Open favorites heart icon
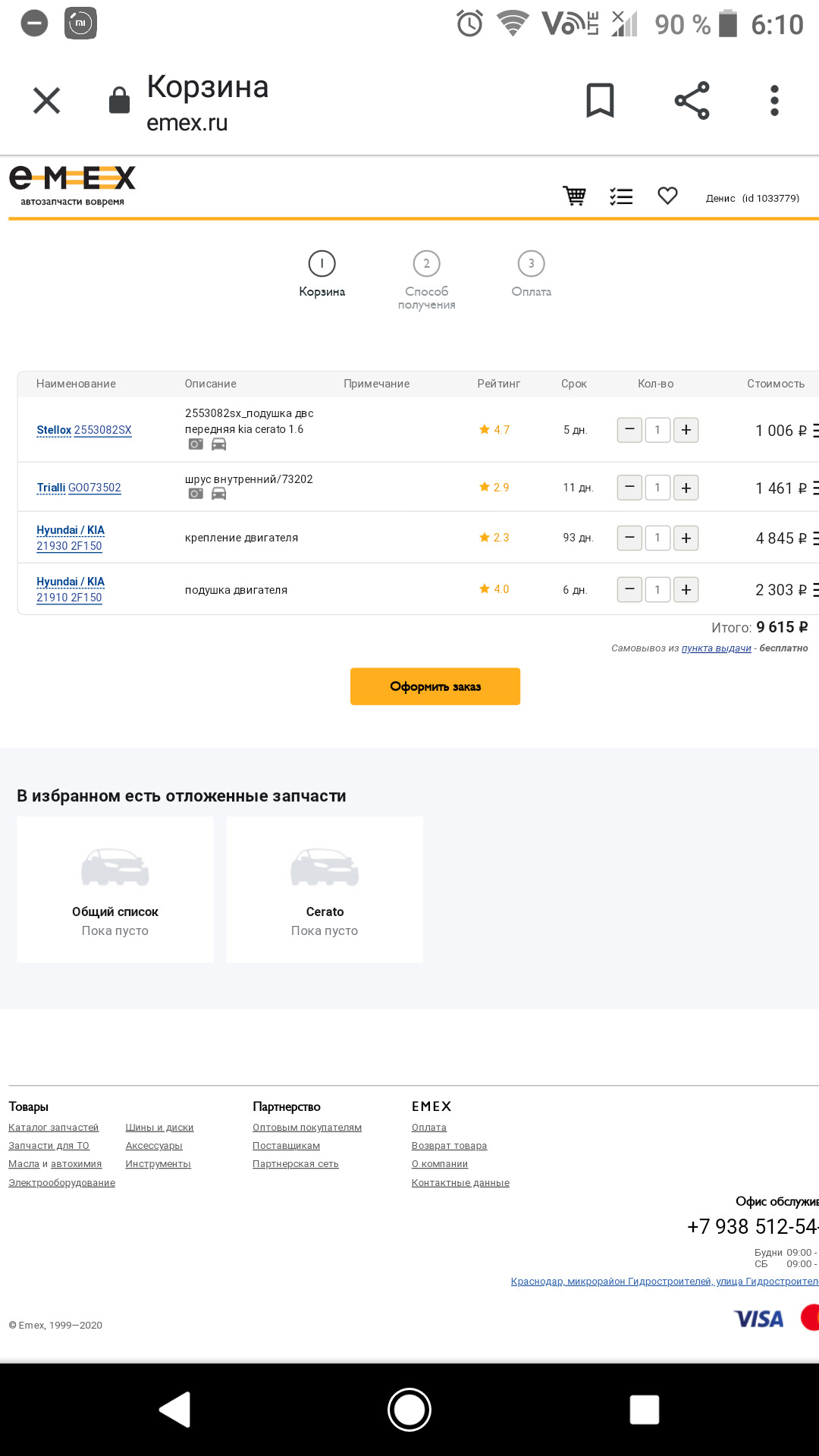The image size is (819, 1456). [x=667, y=196]
